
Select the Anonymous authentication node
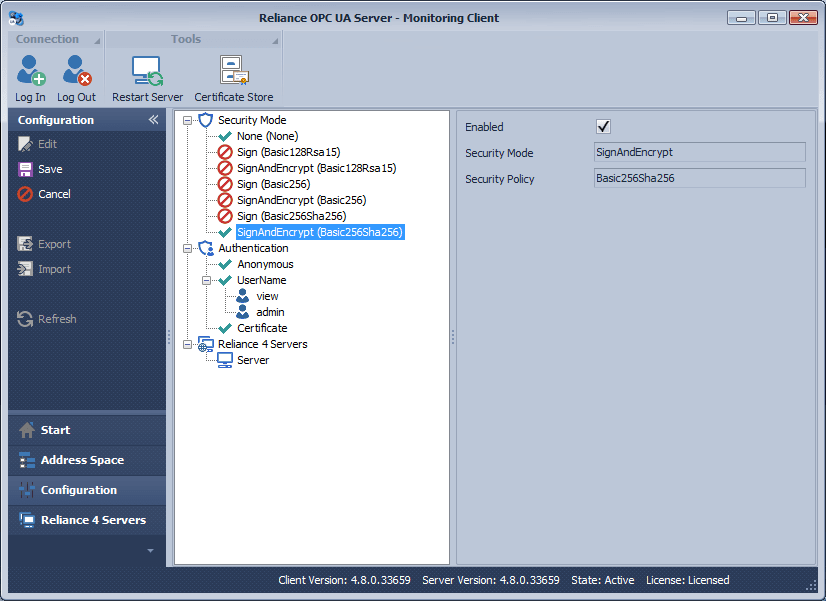click(x=264, y=264)
